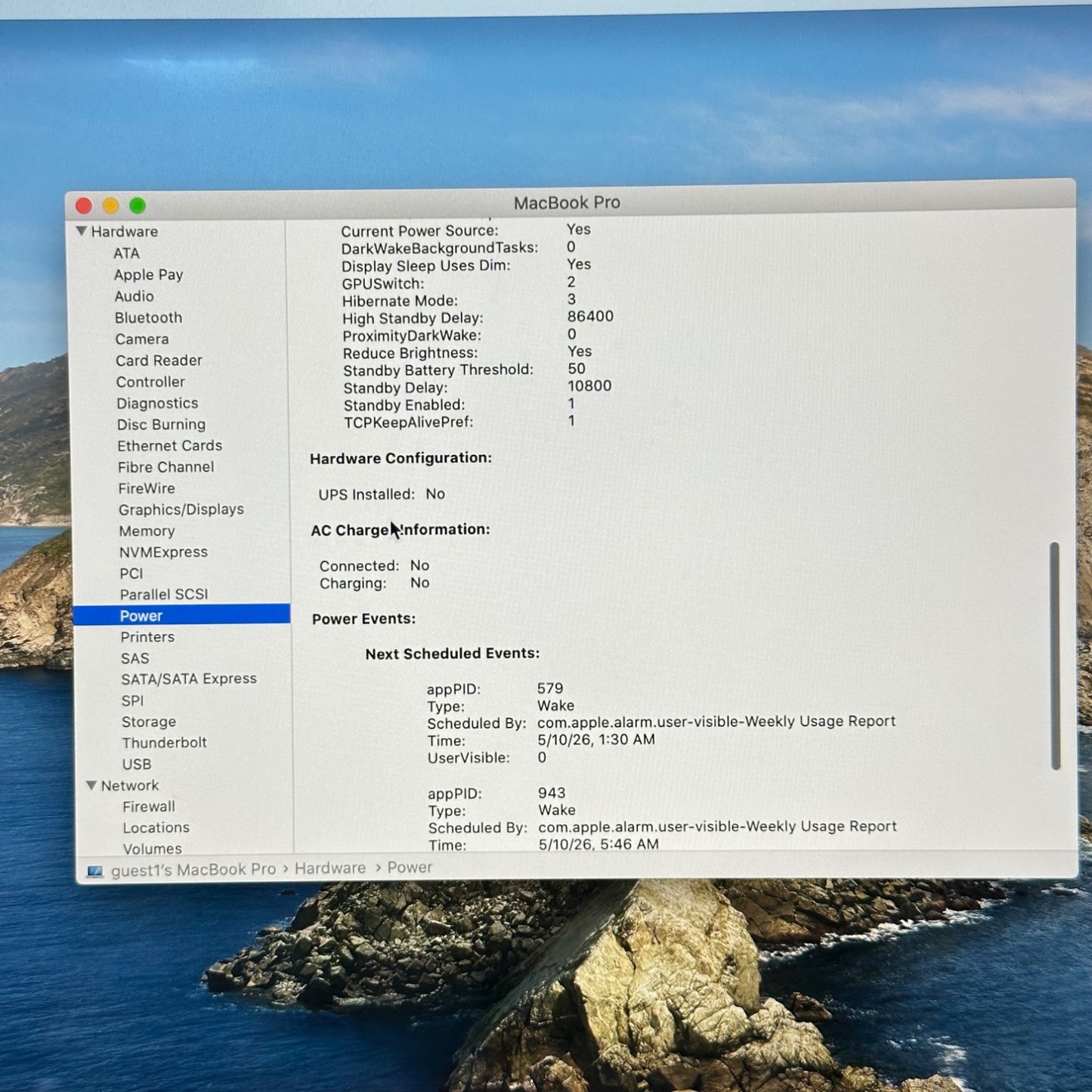The height and width of the screenshot is (1092, 1092).
Task: Open the Diagnostics entry
Action: (x=157, y=404)
